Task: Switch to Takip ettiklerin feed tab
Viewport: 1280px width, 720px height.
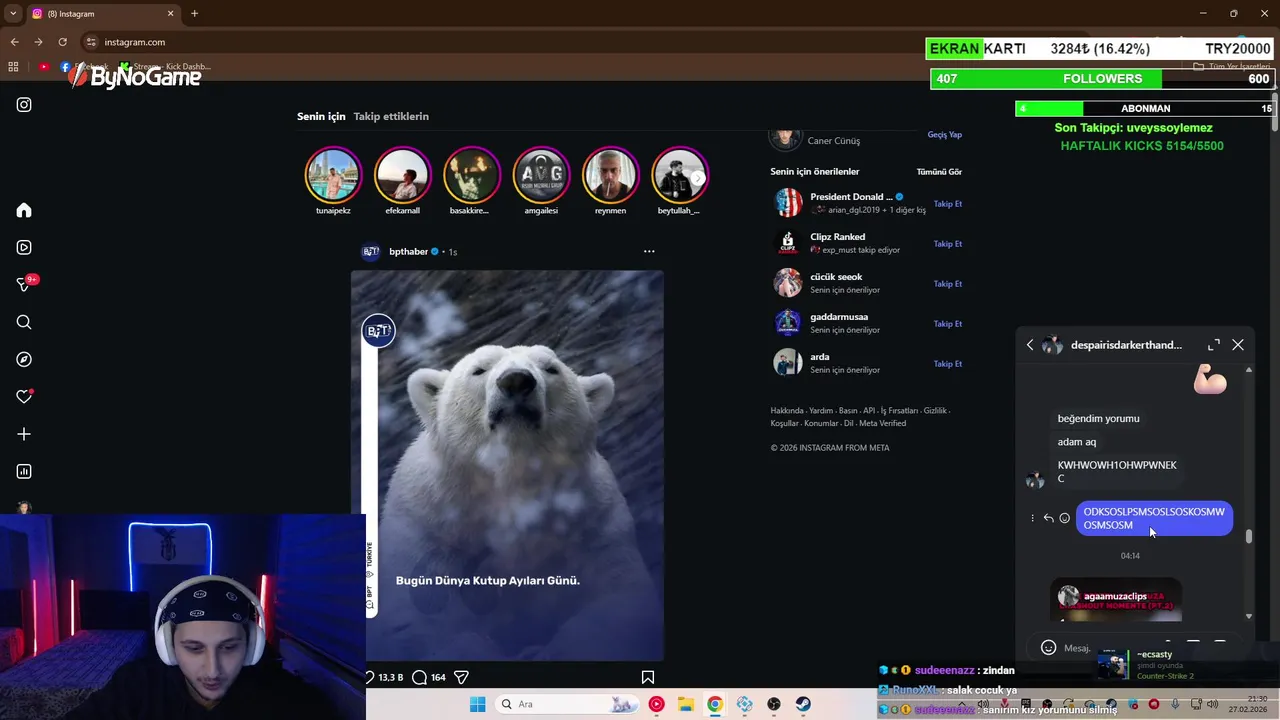Action: pyautogui.click(x=391, y=116)
